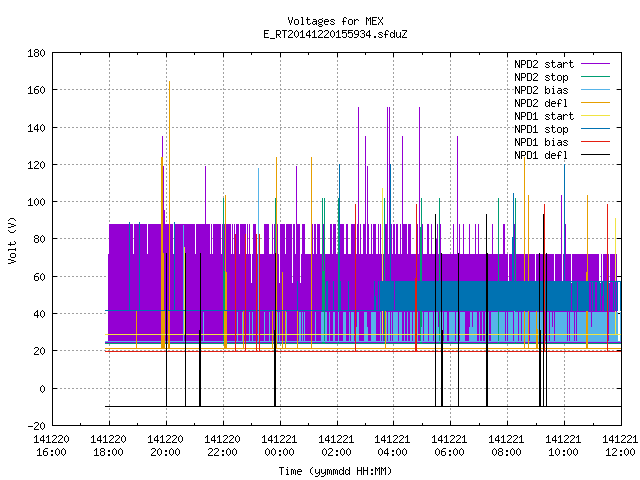Select the NPD2 defl legend label
Viewport: 640px width, 480px height.
click(541, 103)
